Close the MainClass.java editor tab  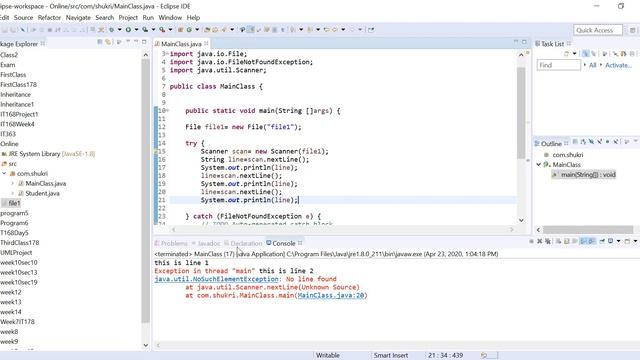(x=206, y=43)
